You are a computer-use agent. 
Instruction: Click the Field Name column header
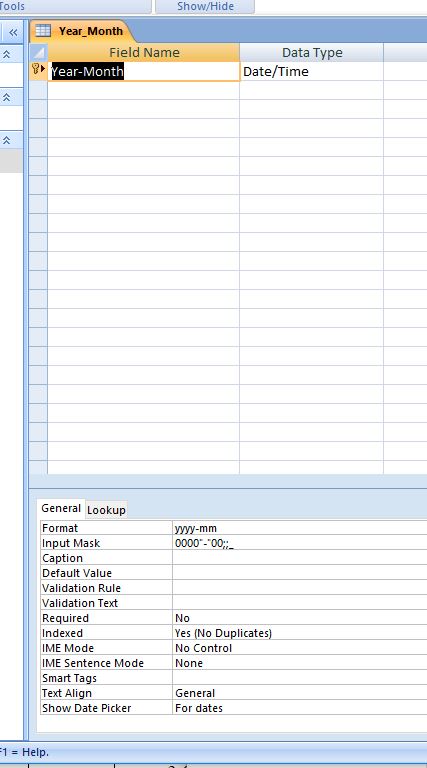click(x=144, y=52)
